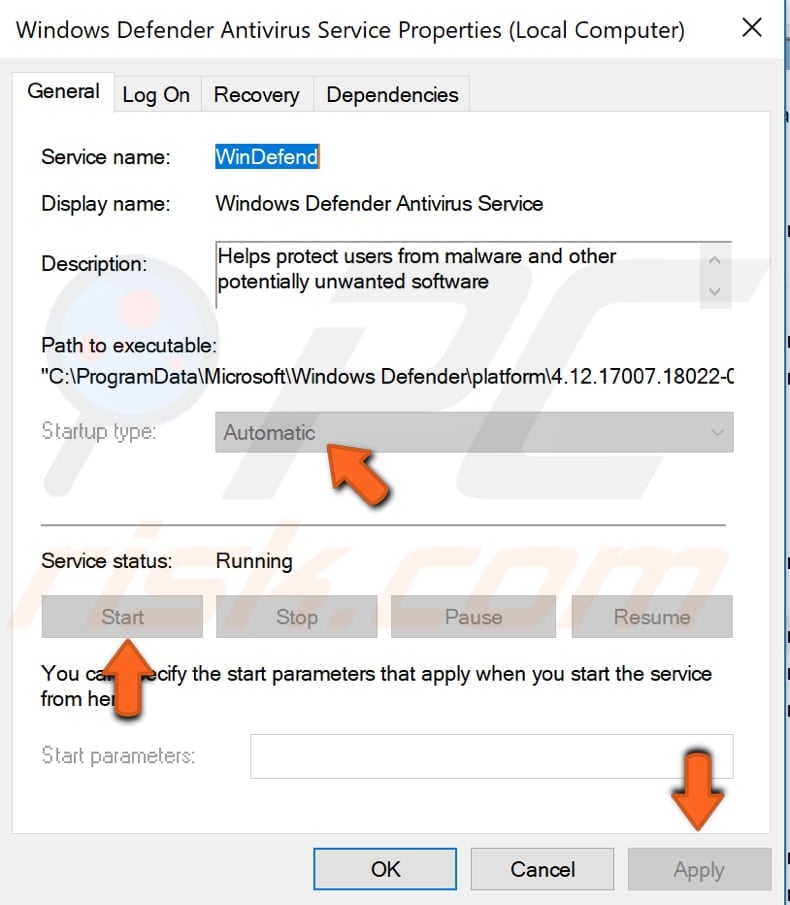Screen dimensions: 790x905
Task: Pause the running service
Action: tap(473, 616)
